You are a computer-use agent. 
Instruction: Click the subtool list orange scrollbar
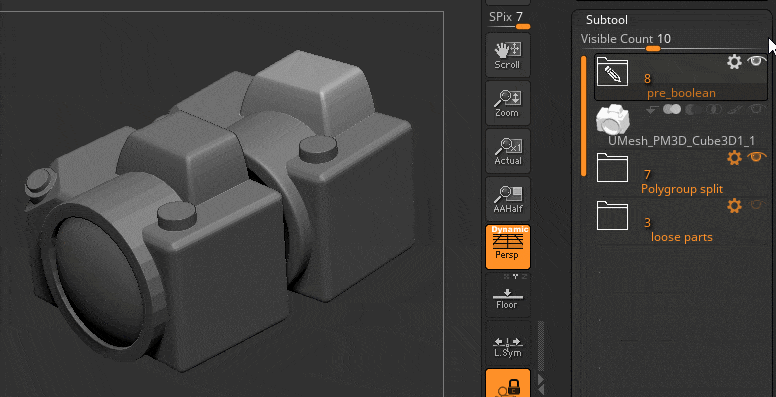pos(583,116)
